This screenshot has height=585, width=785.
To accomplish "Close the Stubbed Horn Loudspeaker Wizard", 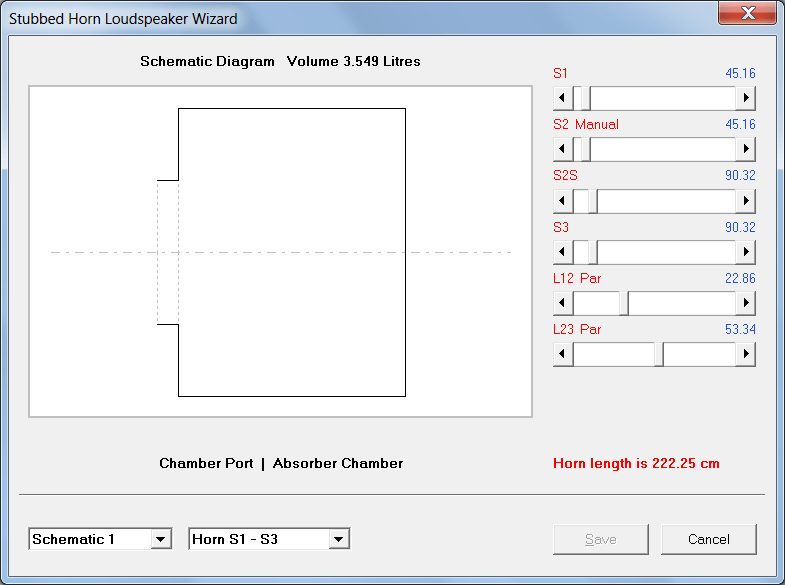I will point(747,13).
